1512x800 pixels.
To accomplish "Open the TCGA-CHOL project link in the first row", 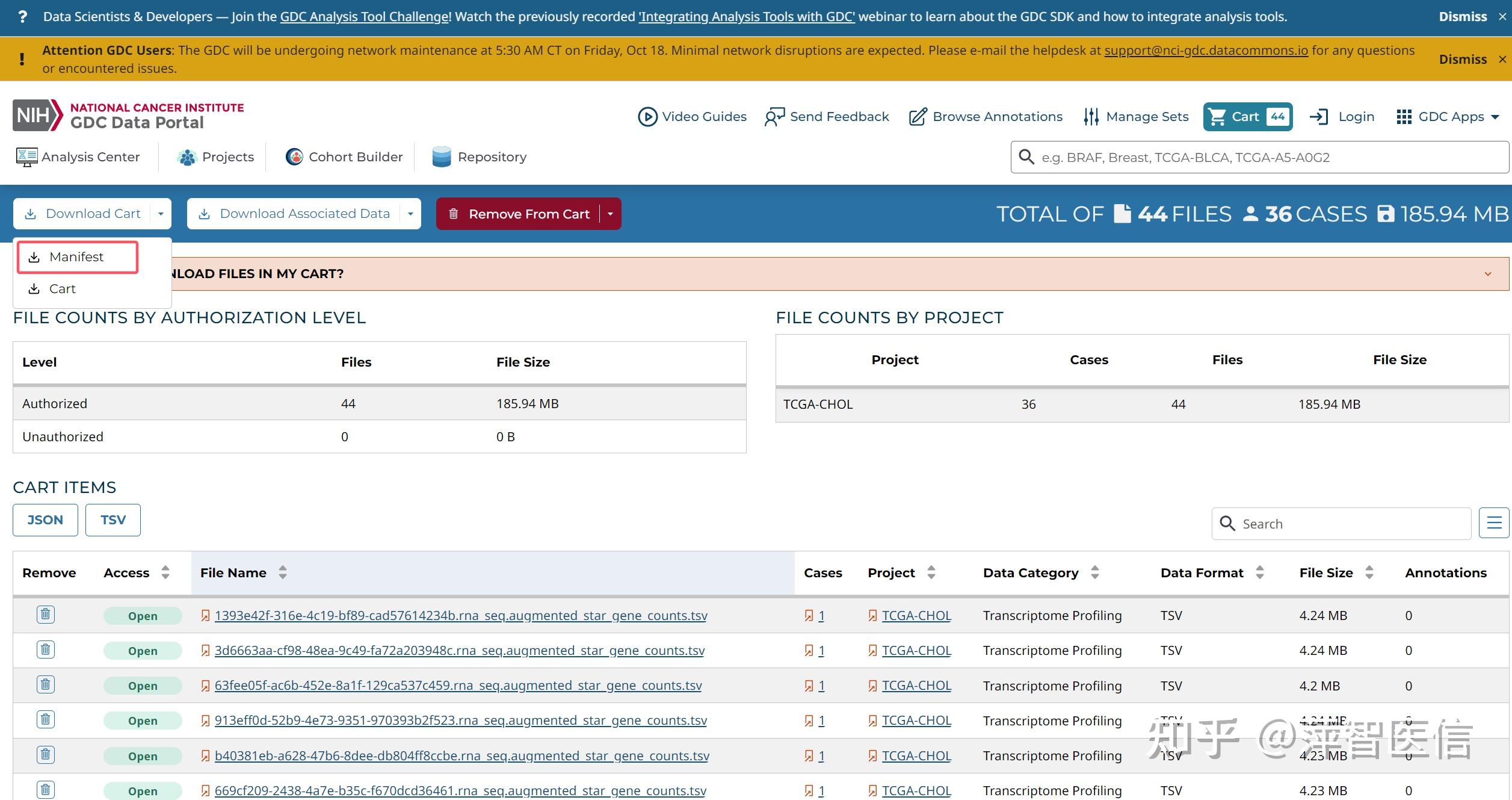I will (x=916, y=616).
